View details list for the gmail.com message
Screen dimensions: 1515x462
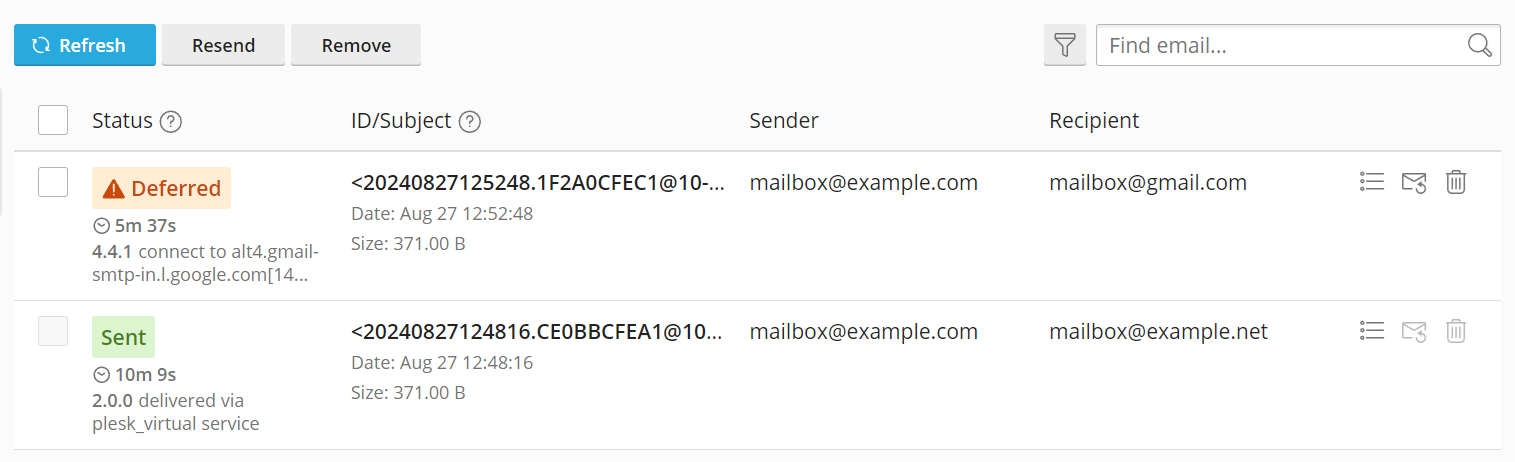point(1371,182)
